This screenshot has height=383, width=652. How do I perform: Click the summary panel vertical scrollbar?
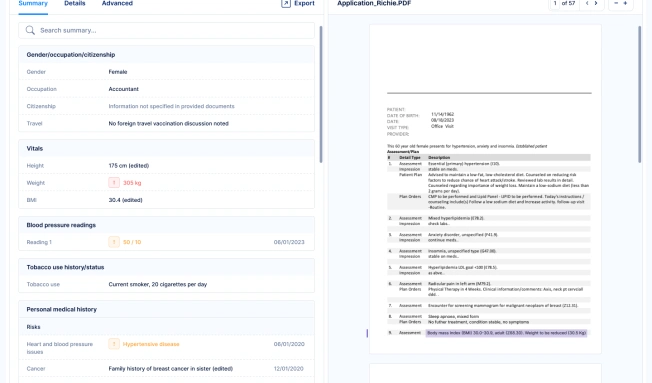(321, 94)
